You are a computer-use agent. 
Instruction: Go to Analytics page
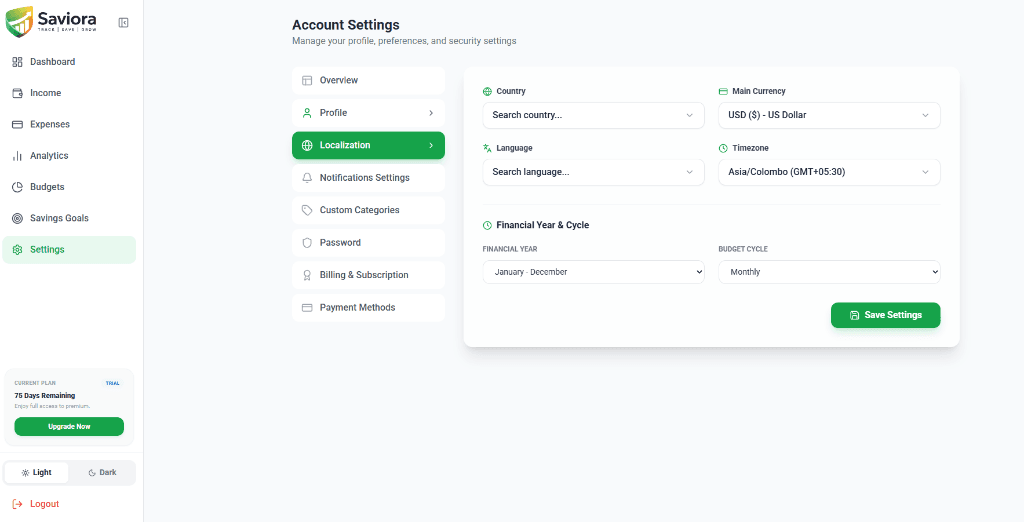coord(69,155)
